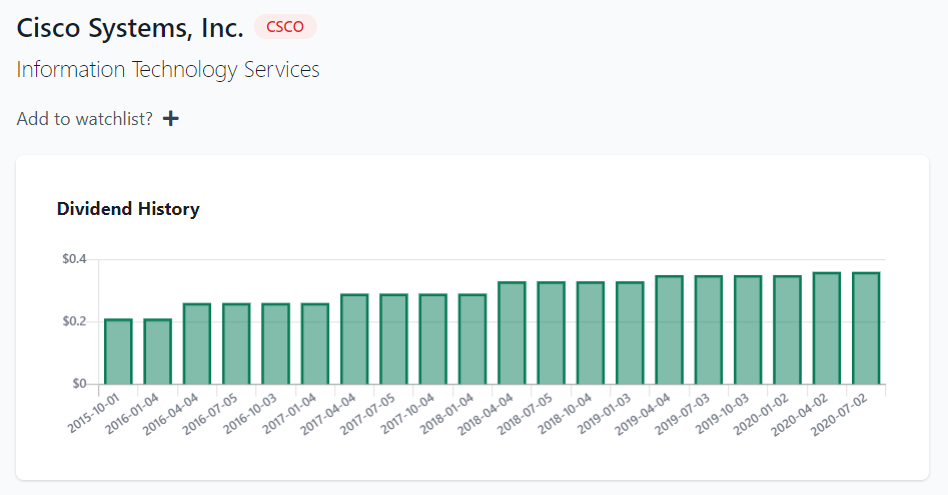Click the 2020-01-02 x-axis date label

click(761, 413)
